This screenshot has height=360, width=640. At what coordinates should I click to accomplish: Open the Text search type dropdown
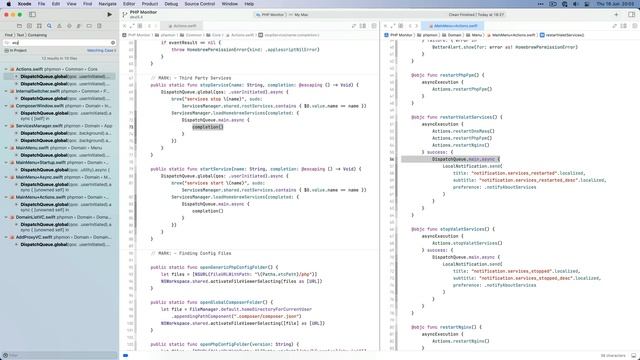[20, 35]
